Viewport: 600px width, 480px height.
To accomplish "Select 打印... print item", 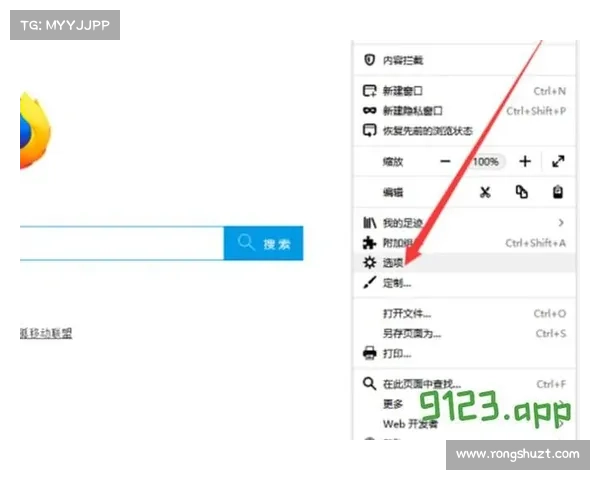I will (464, 354).
